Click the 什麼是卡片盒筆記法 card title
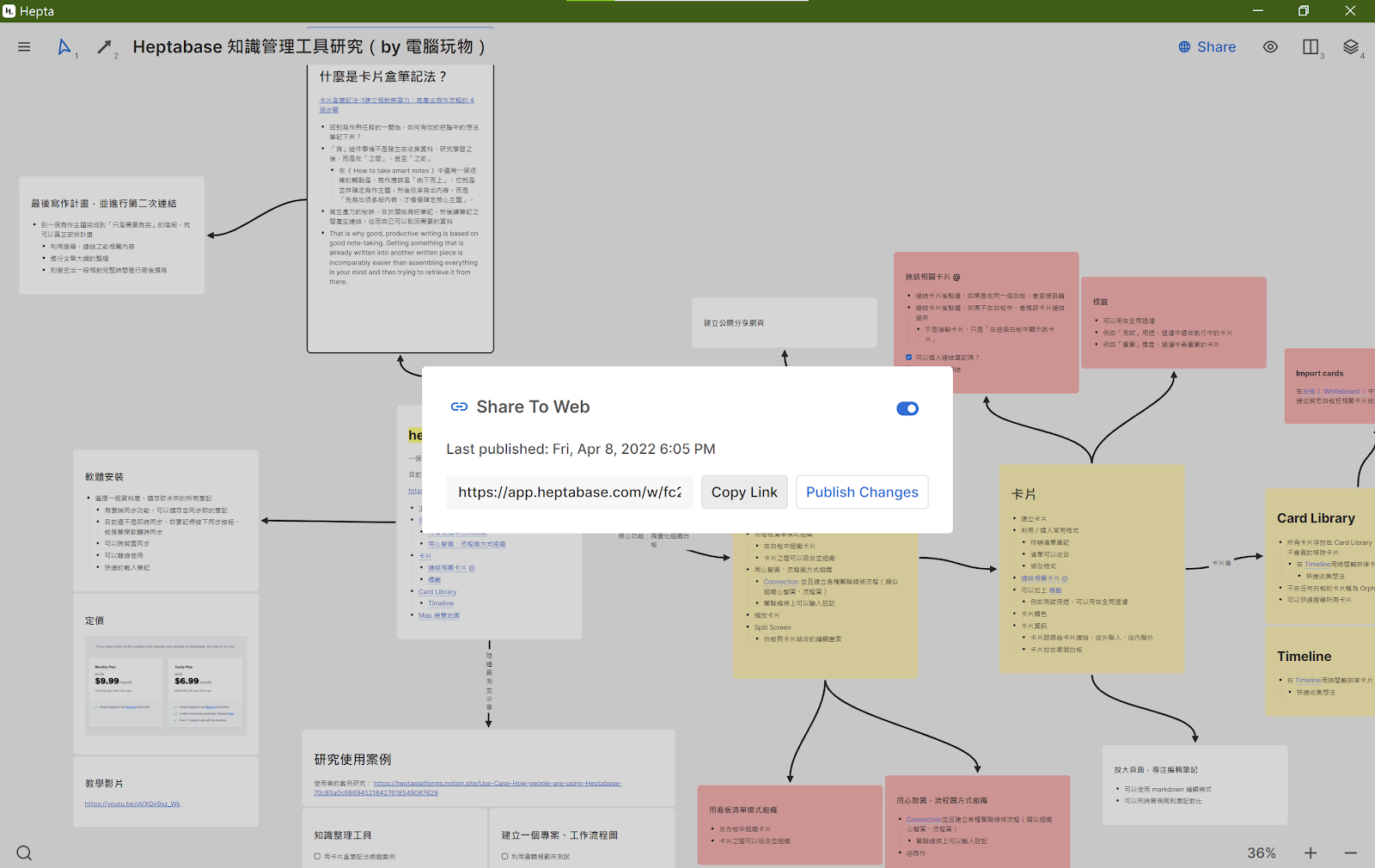 [x=383, y=77]
